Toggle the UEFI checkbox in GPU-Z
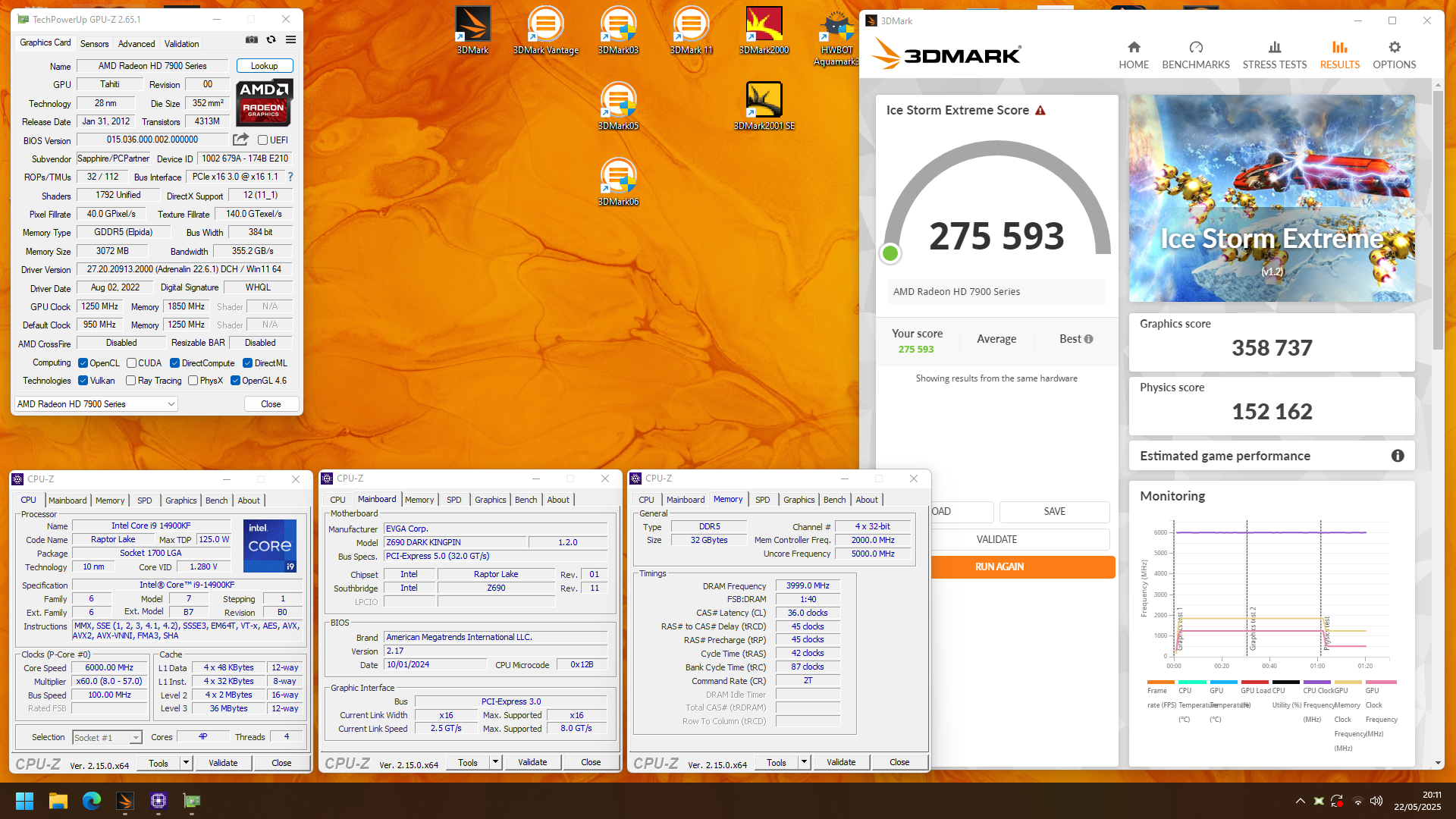The image size is (1456, 819). [262, 140]
